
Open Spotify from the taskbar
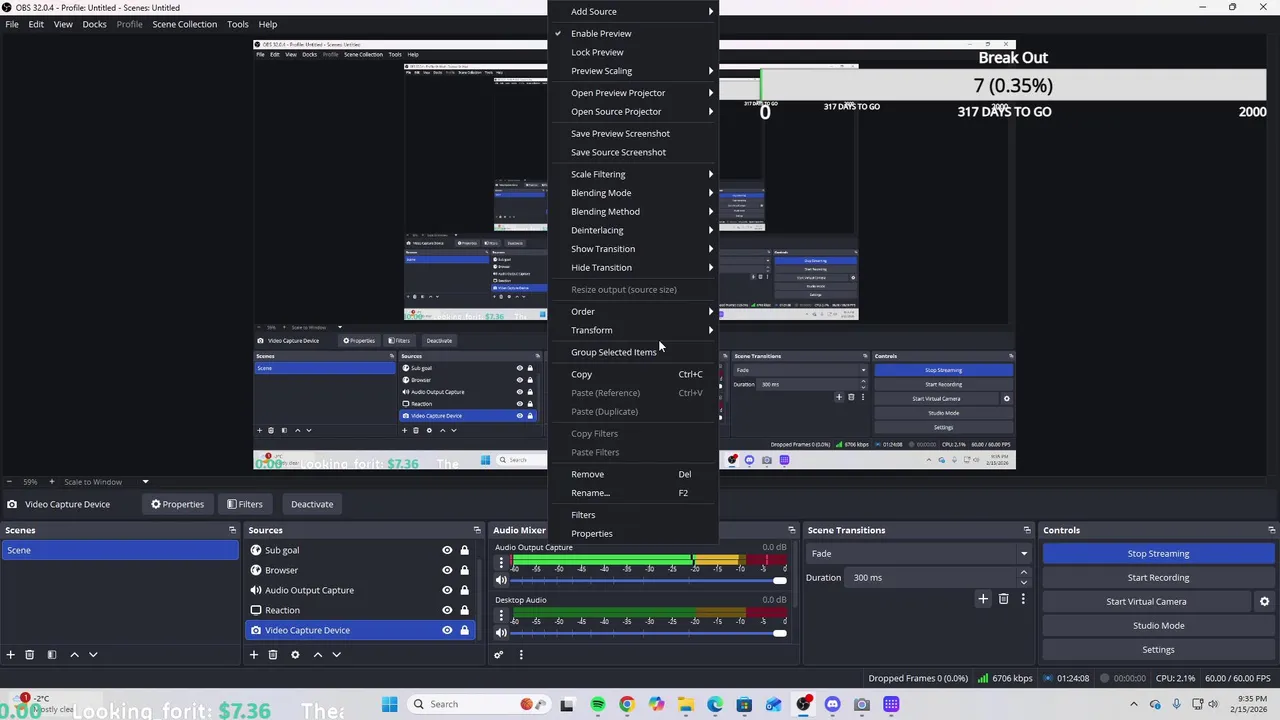tap(597, 705)
